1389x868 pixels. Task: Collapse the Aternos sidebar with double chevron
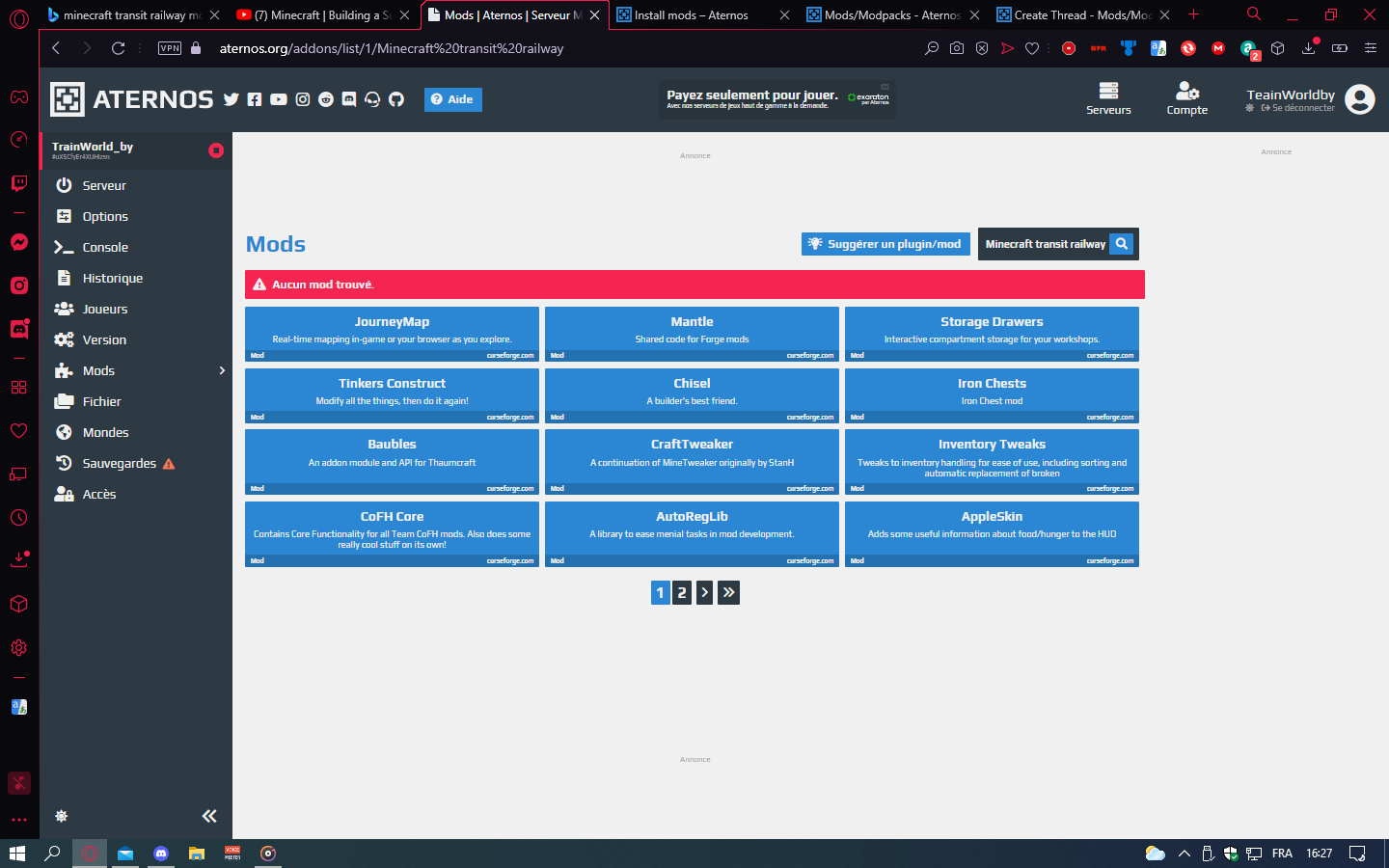[209, 816]
